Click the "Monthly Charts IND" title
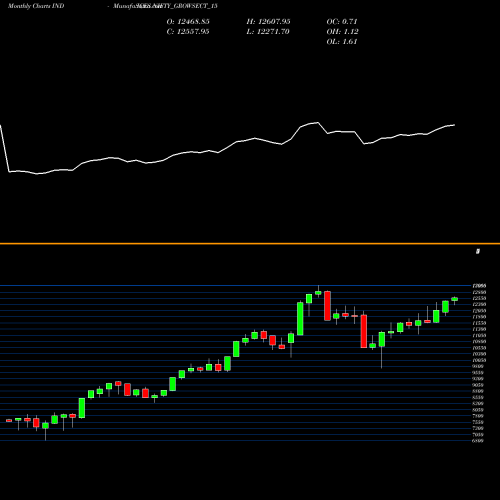Viewport: 500px width, 500px height. tap(36, 6)
